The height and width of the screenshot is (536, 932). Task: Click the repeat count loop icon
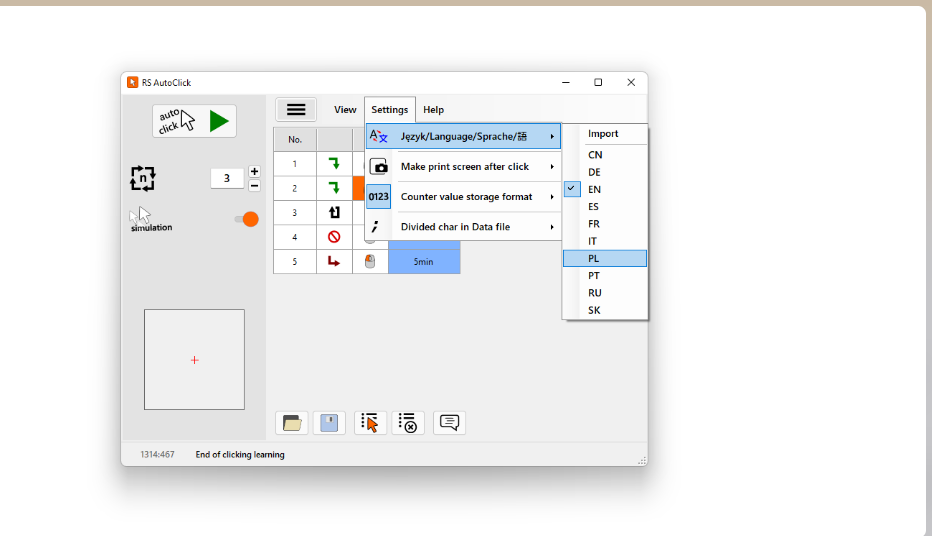pos(143,178)
